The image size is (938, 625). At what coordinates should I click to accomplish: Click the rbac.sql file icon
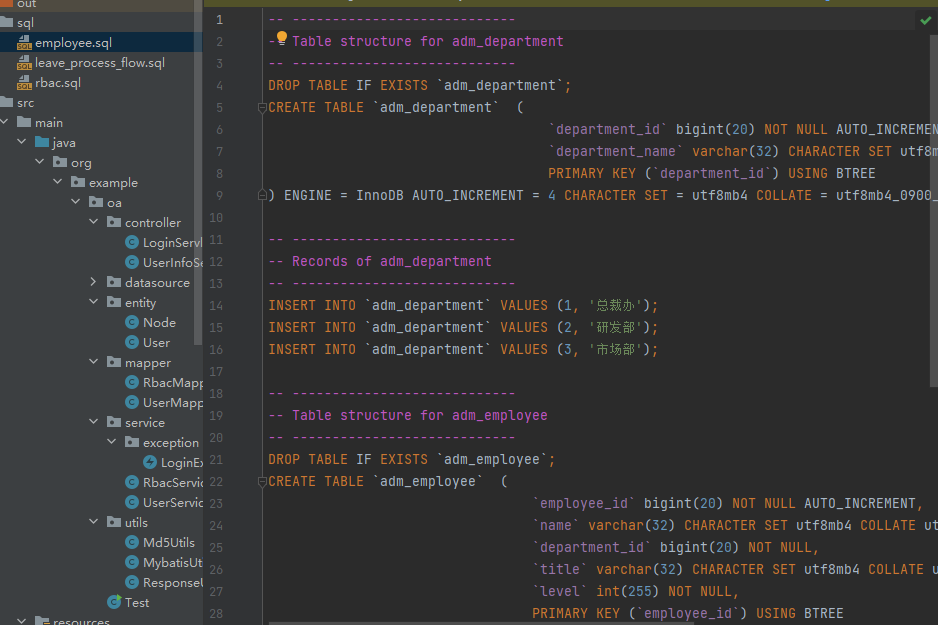(x=24, y=83)
